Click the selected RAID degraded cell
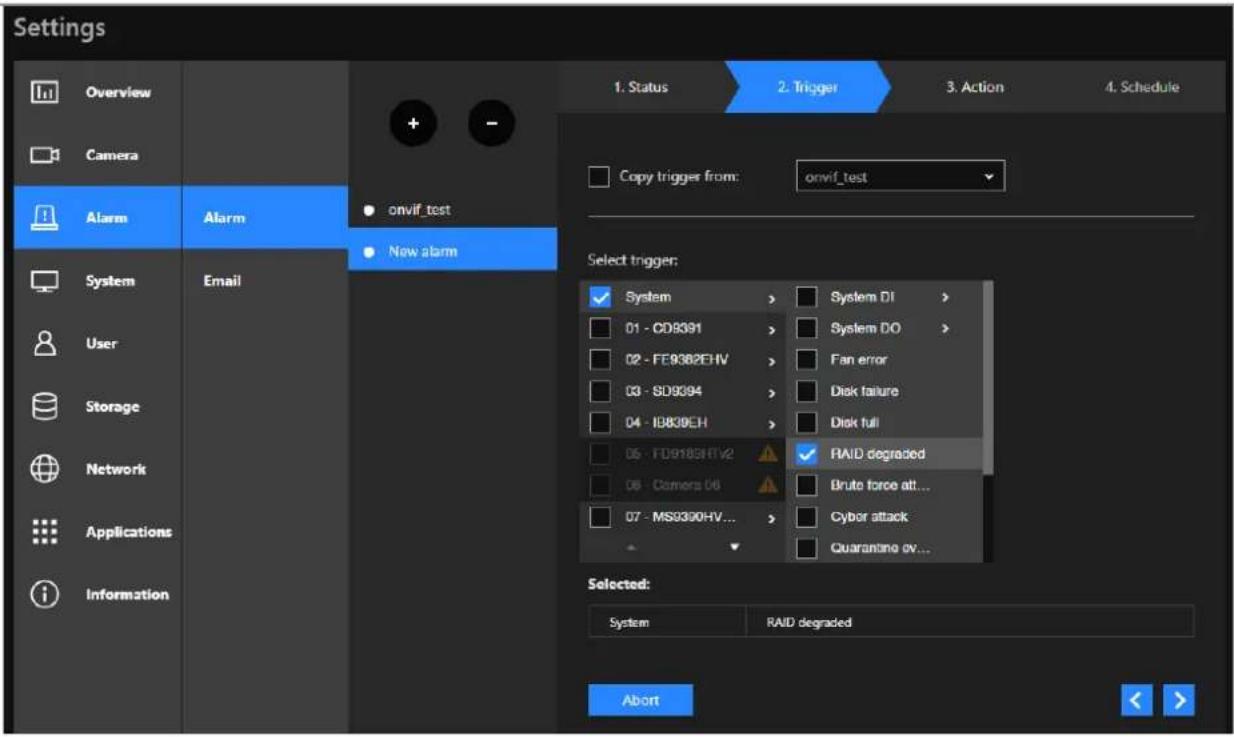 [x=969, y=621]
